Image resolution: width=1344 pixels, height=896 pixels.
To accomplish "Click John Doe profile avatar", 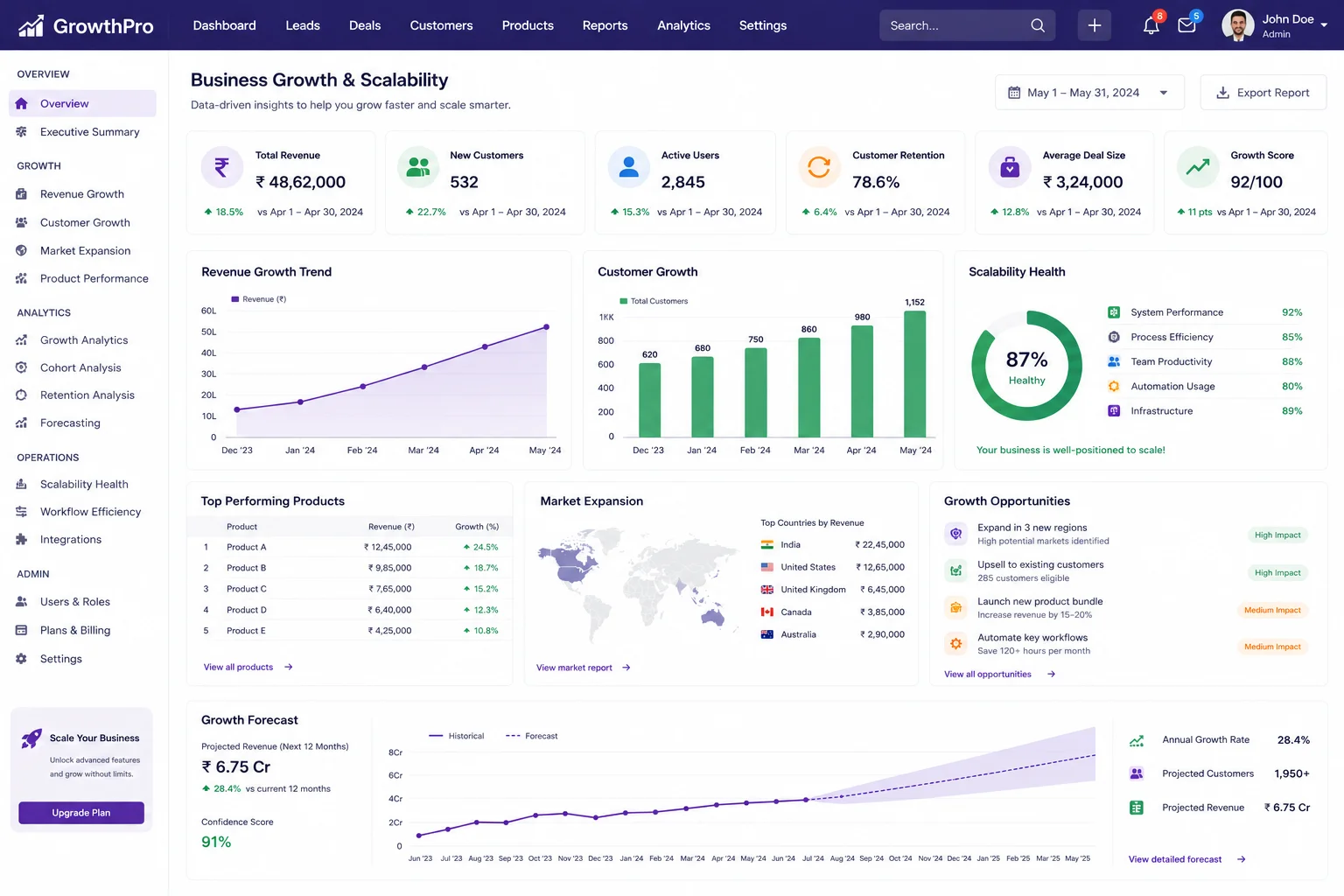I will coord(1237,25).
